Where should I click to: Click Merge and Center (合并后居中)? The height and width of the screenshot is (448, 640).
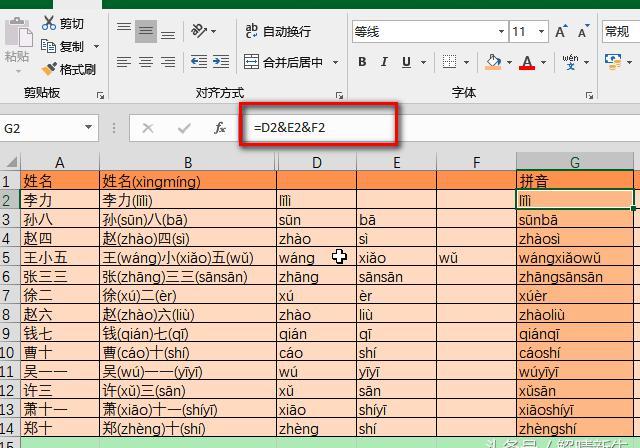point(283,62)
